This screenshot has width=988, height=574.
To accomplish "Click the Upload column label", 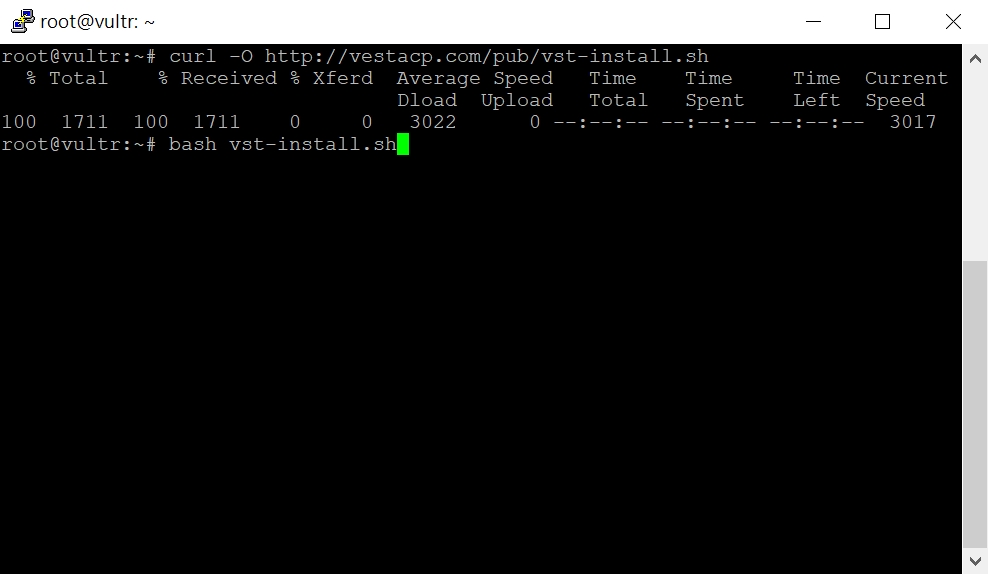I will (517, 101).
